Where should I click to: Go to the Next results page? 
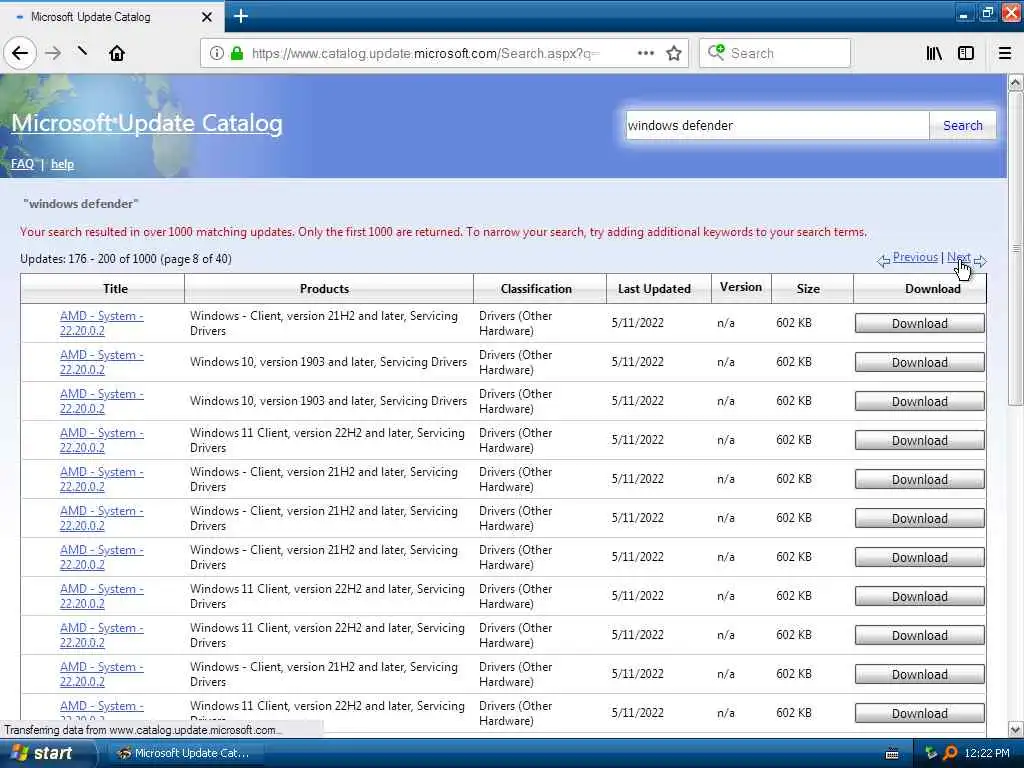959,257
